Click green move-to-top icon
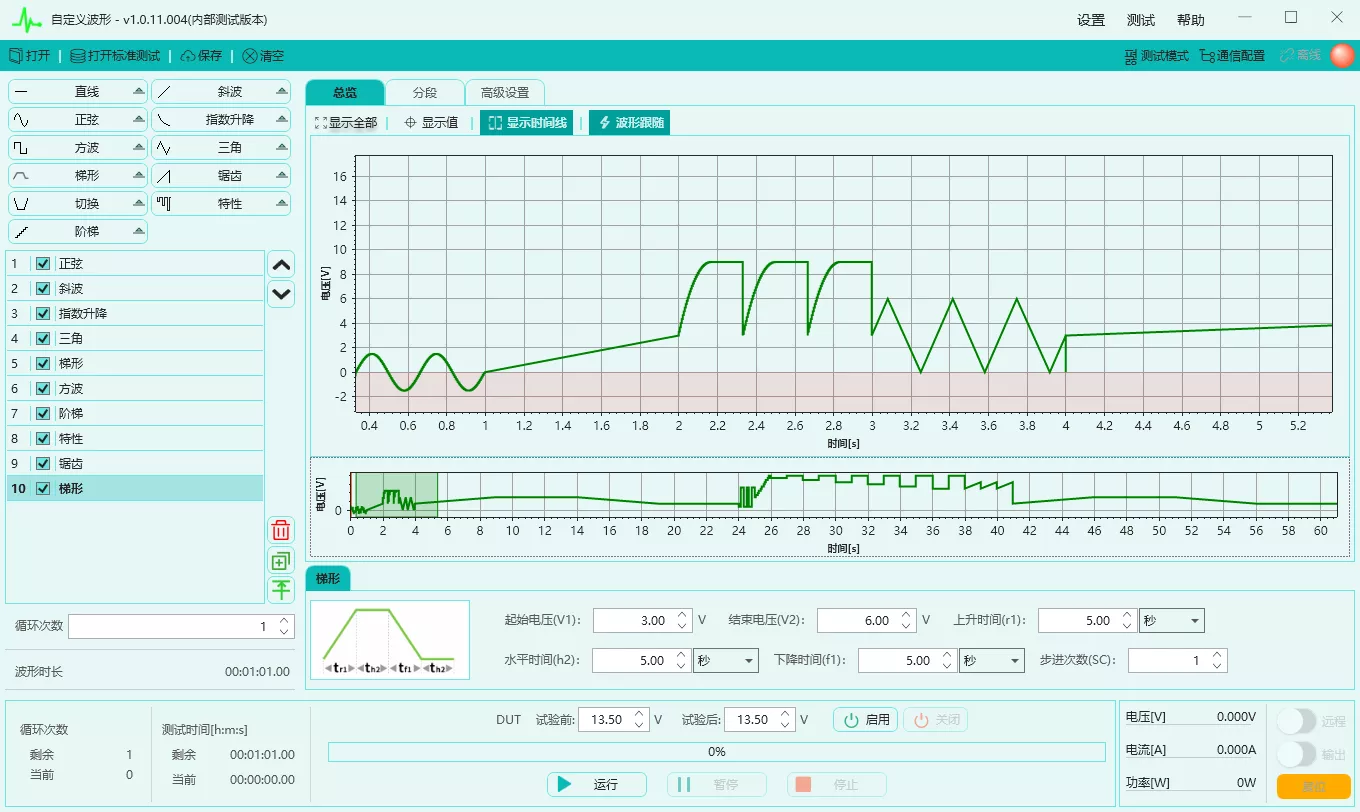Screen dimensions: 1360x812 [x=282, y=589]
